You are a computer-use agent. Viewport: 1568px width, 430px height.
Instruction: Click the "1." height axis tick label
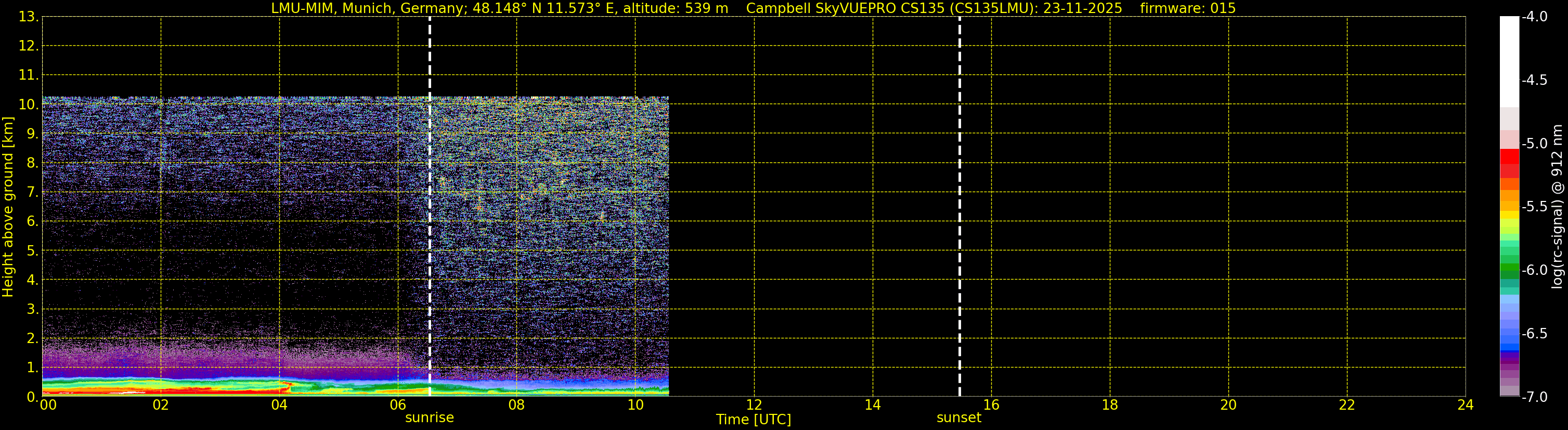click(32, 368)
